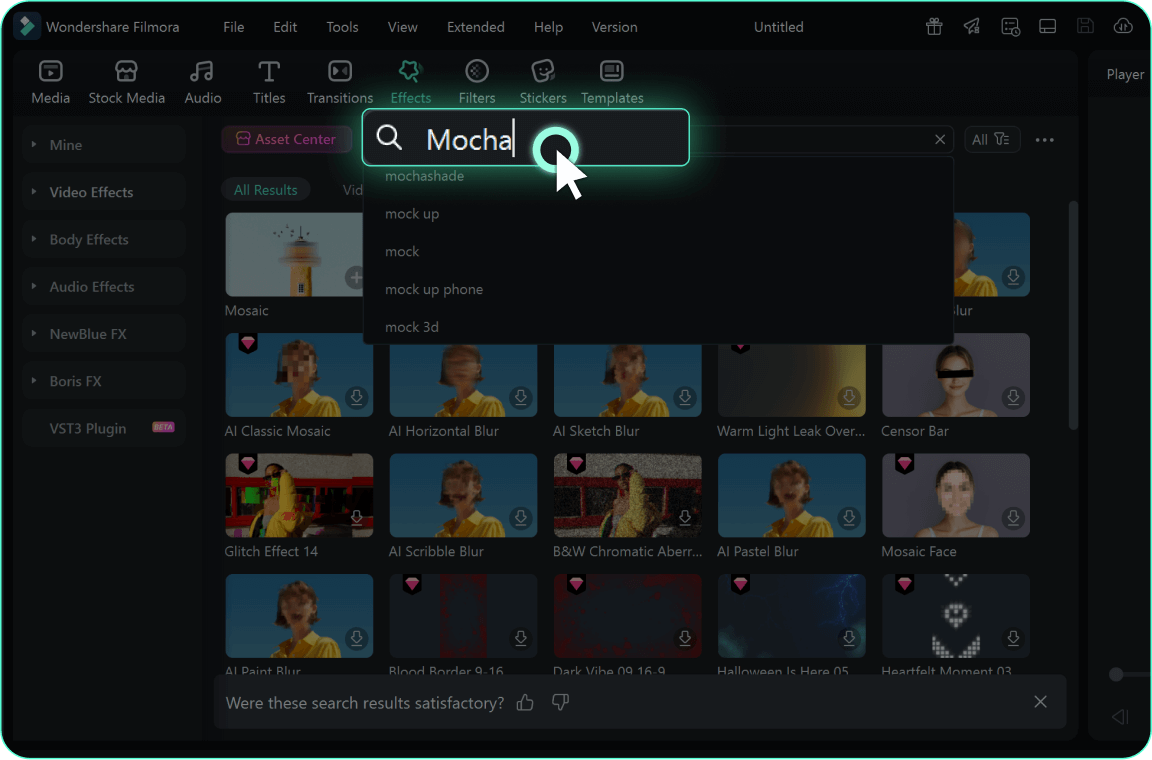Select the B&W Chromatic Aberration thumbnail

tap(627, 495)
